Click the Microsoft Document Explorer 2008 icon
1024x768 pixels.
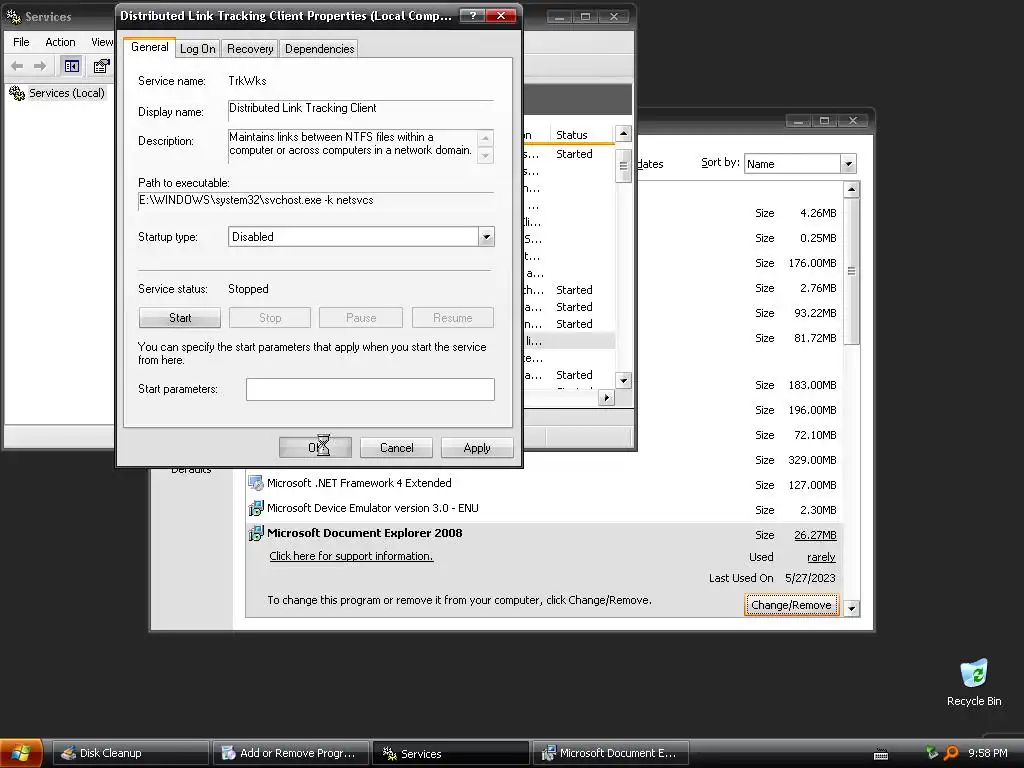255,533
